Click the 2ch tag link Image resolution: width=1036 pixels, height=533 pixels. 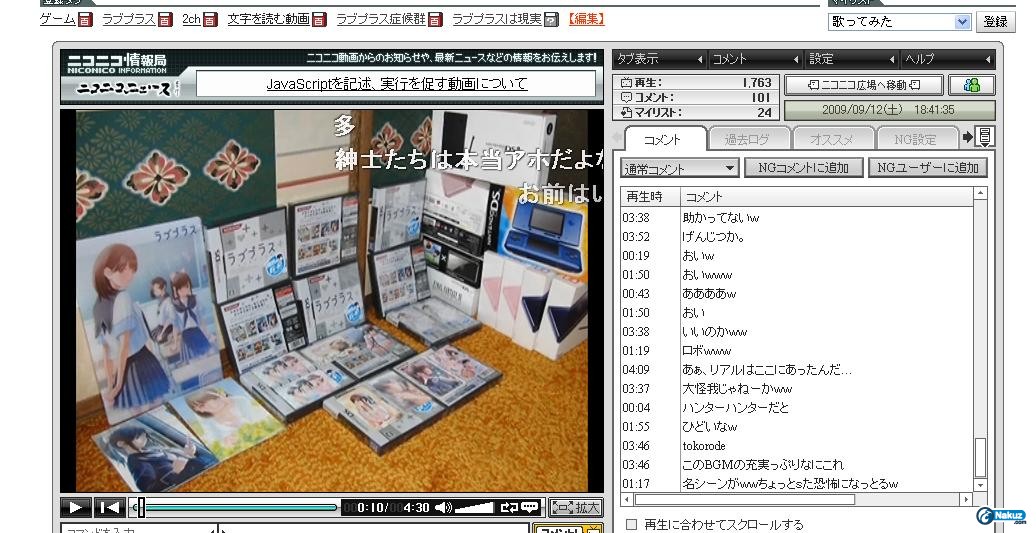(x=192, y=19)
